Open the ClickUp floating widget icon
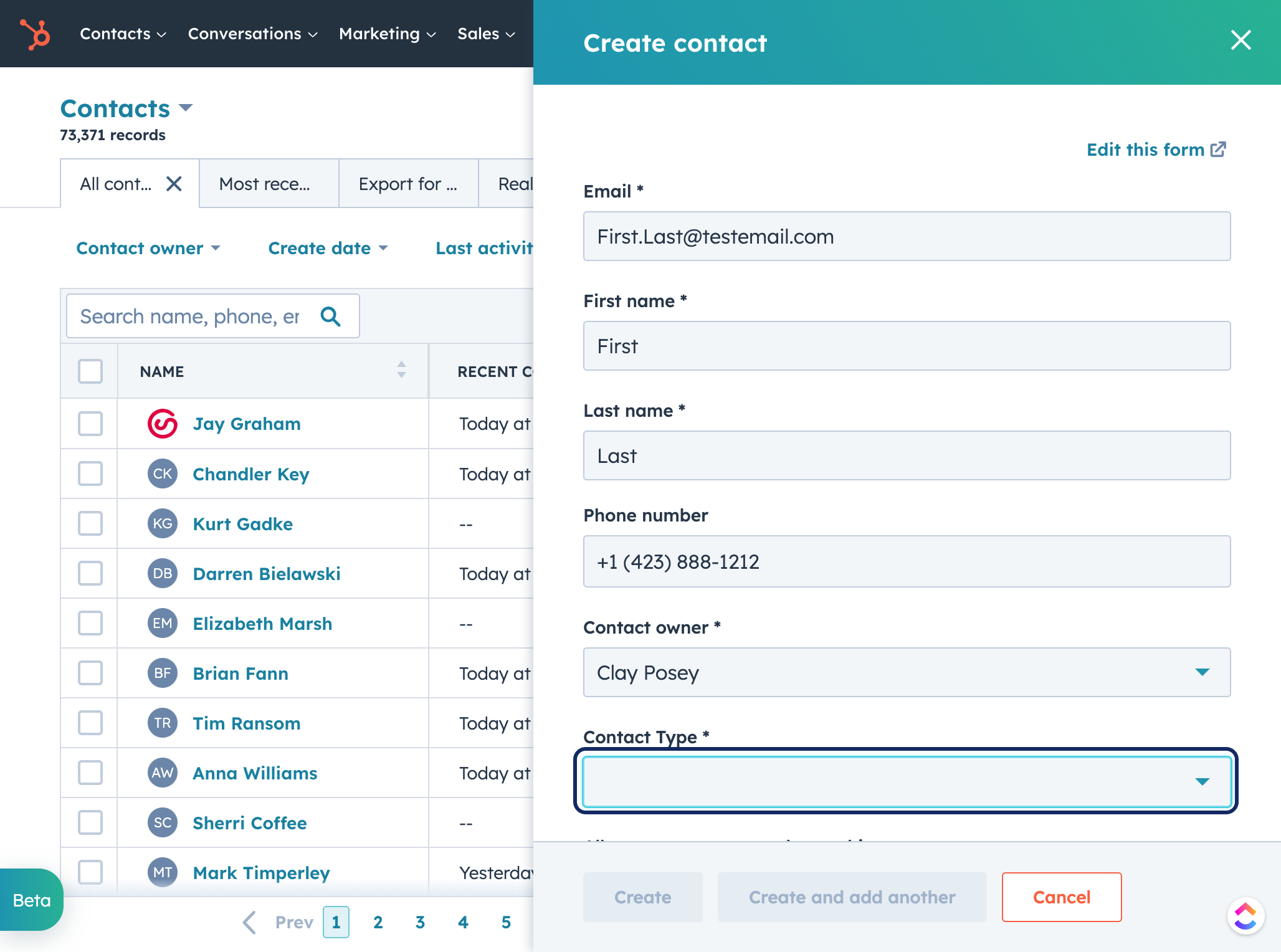The image size is (1281, 952). coord(1245,916)
